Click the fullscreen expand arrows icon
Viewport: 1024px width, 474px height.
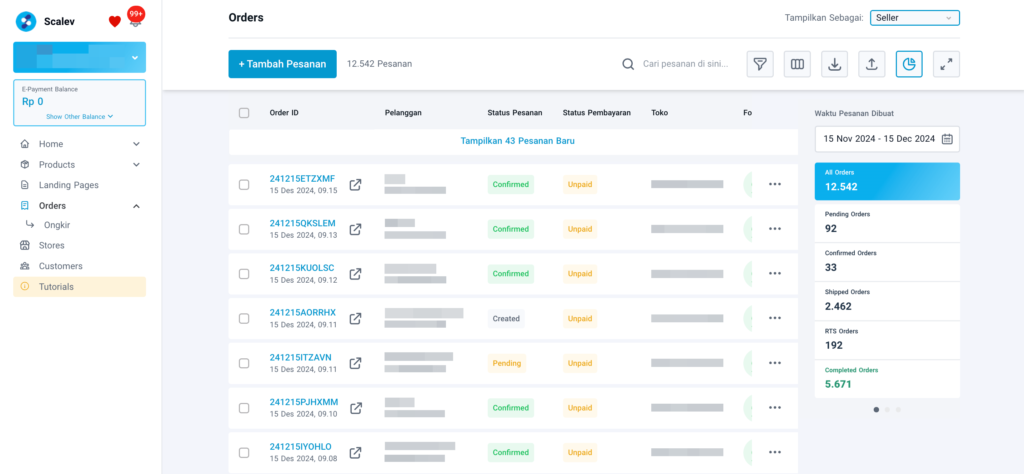[946, 64]
